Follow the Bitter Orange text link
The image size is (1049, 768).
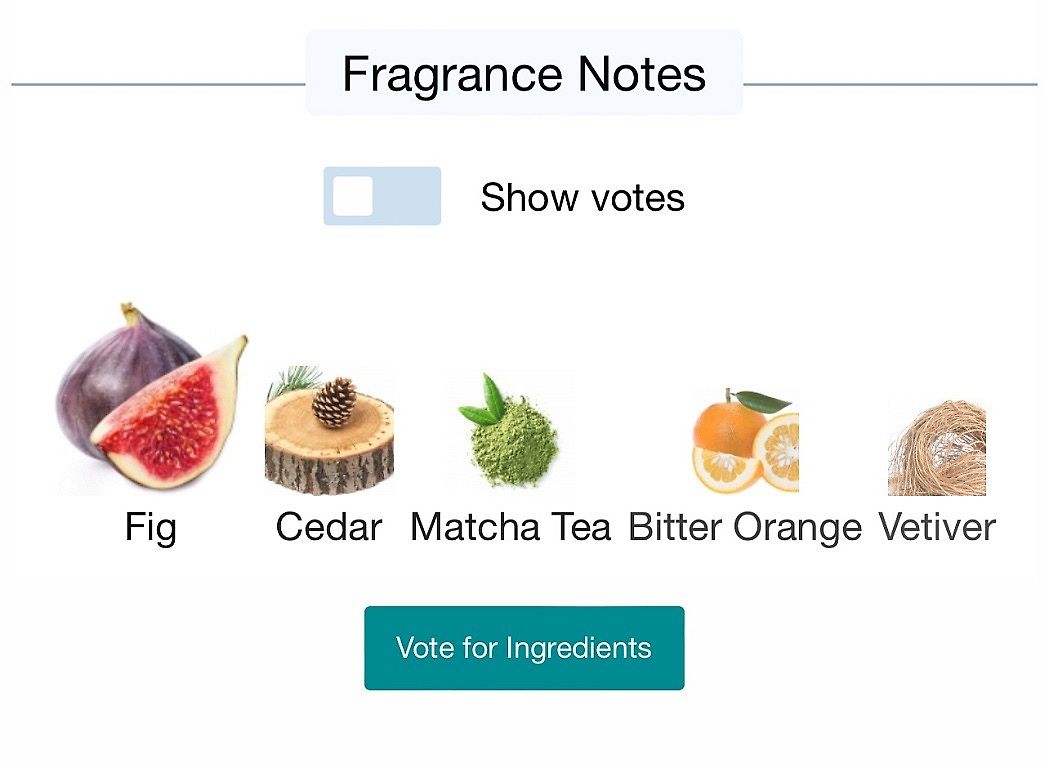(x=745, y=528)
